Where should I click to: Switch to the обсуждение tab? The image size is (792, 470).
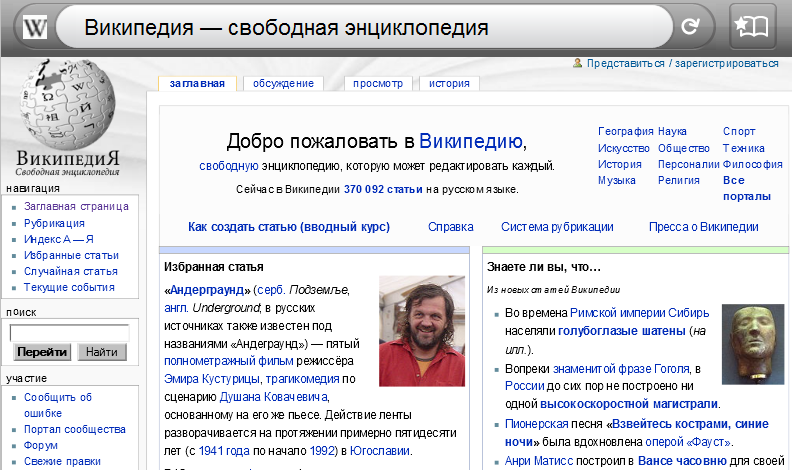283,83
